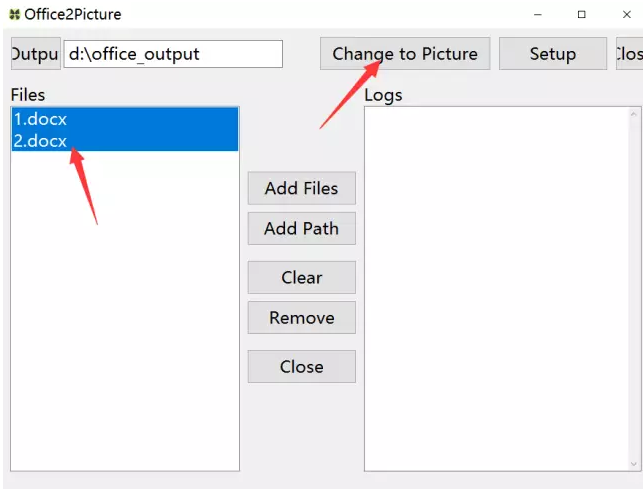Click the Logs scrollbar up arrow
Screen dimensions: 644x491
click(x=634, y=114)
